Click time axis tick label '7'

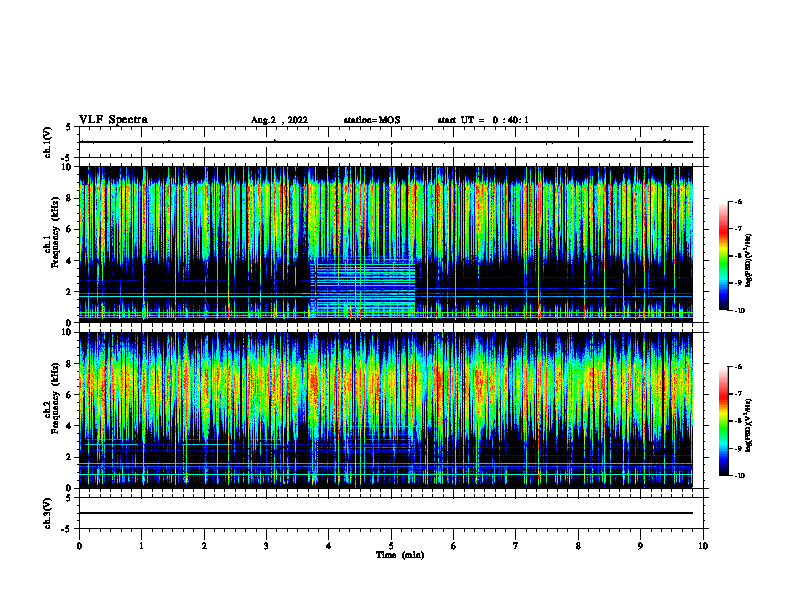point(516,546)
